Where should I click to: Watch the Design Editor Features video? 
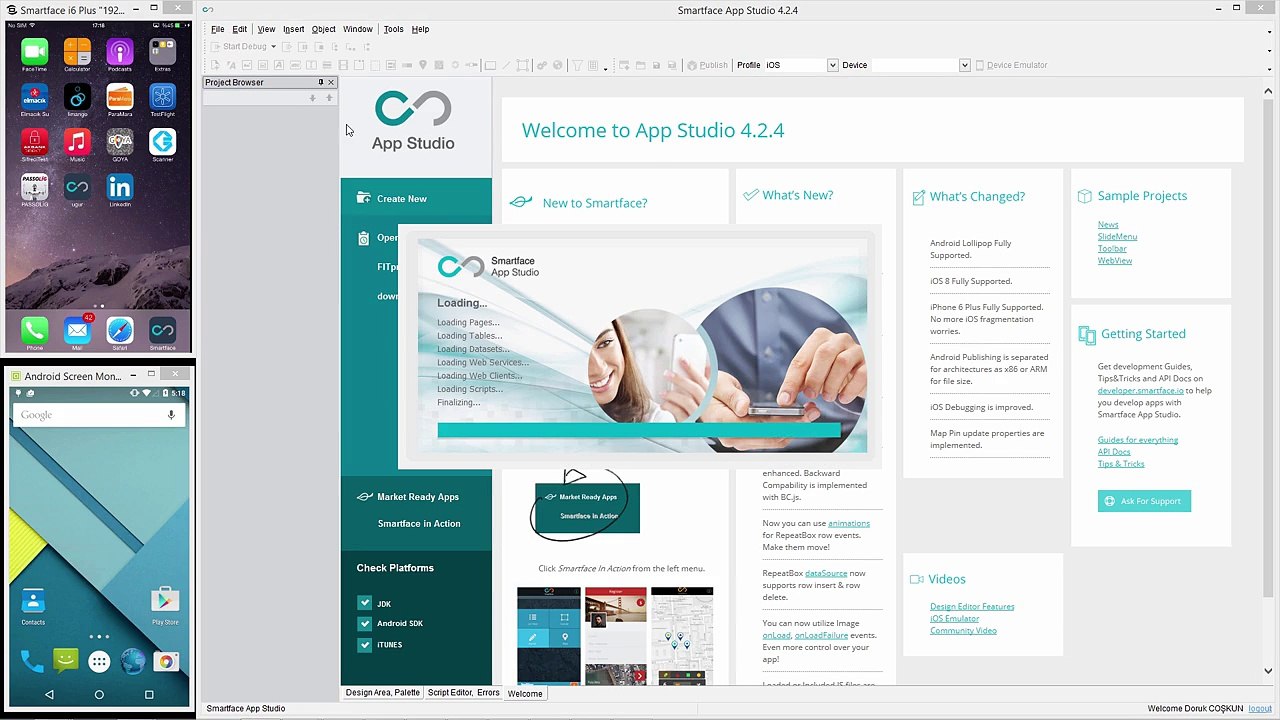click(972, 607)
